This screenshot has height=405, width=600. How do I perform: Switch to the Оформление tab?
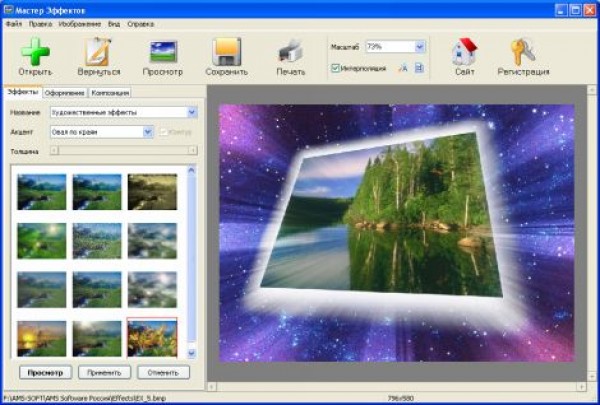pos(64,92)
